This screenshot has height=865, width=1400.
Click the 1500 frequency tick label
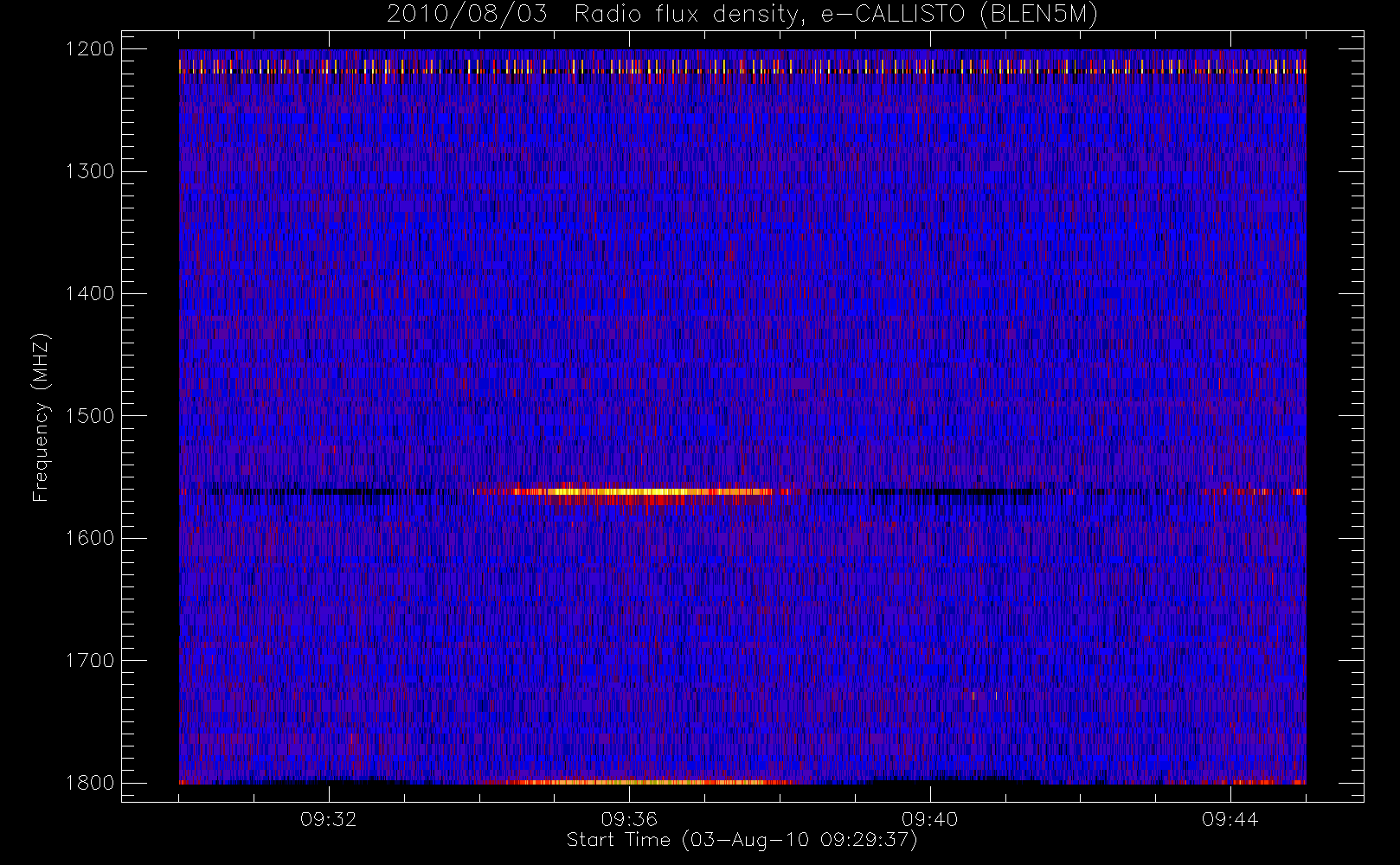coord(90,416)
